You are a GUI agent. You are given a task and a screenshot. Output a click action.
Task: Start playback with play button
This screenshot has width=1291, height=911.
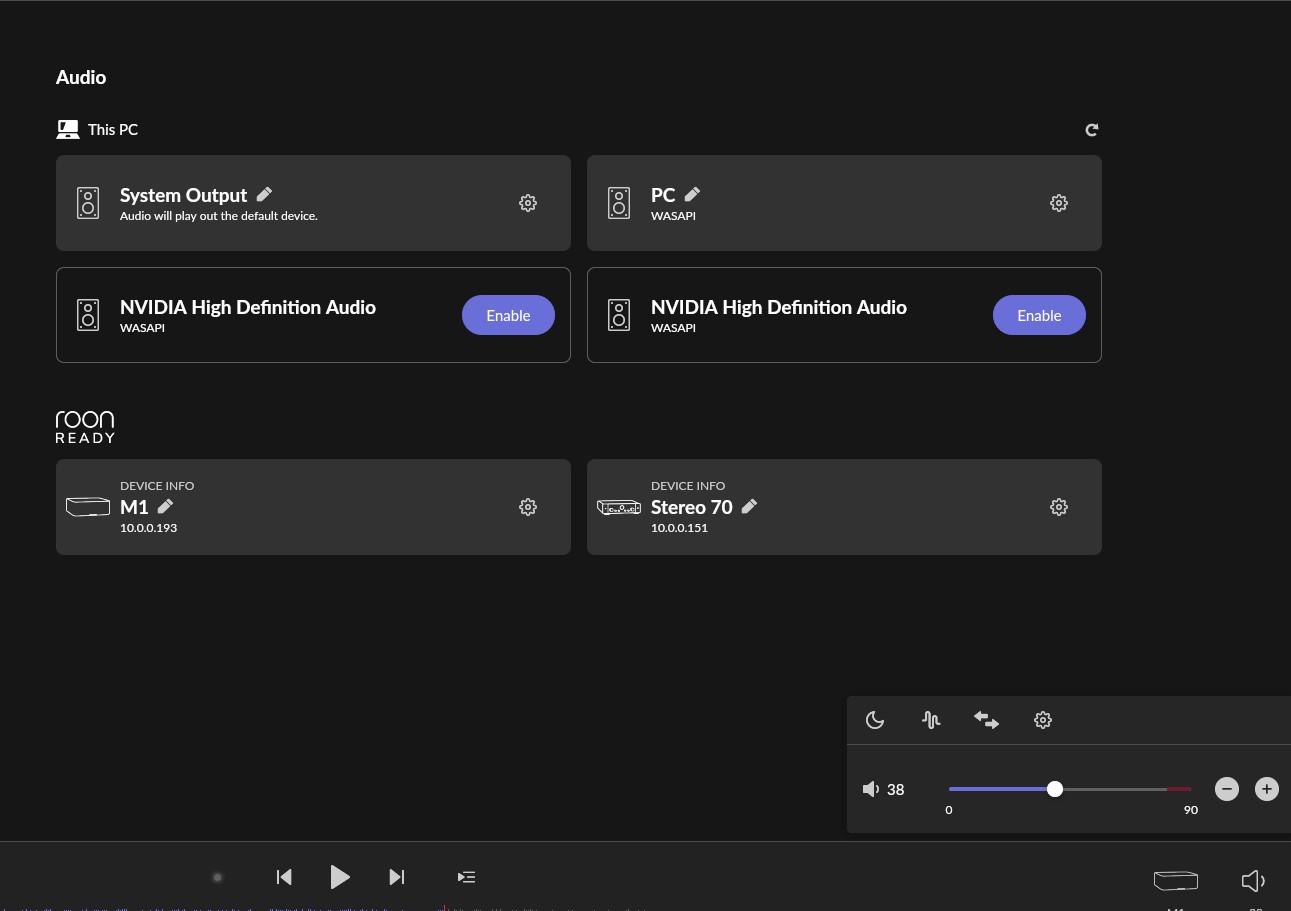coord(340,877)
